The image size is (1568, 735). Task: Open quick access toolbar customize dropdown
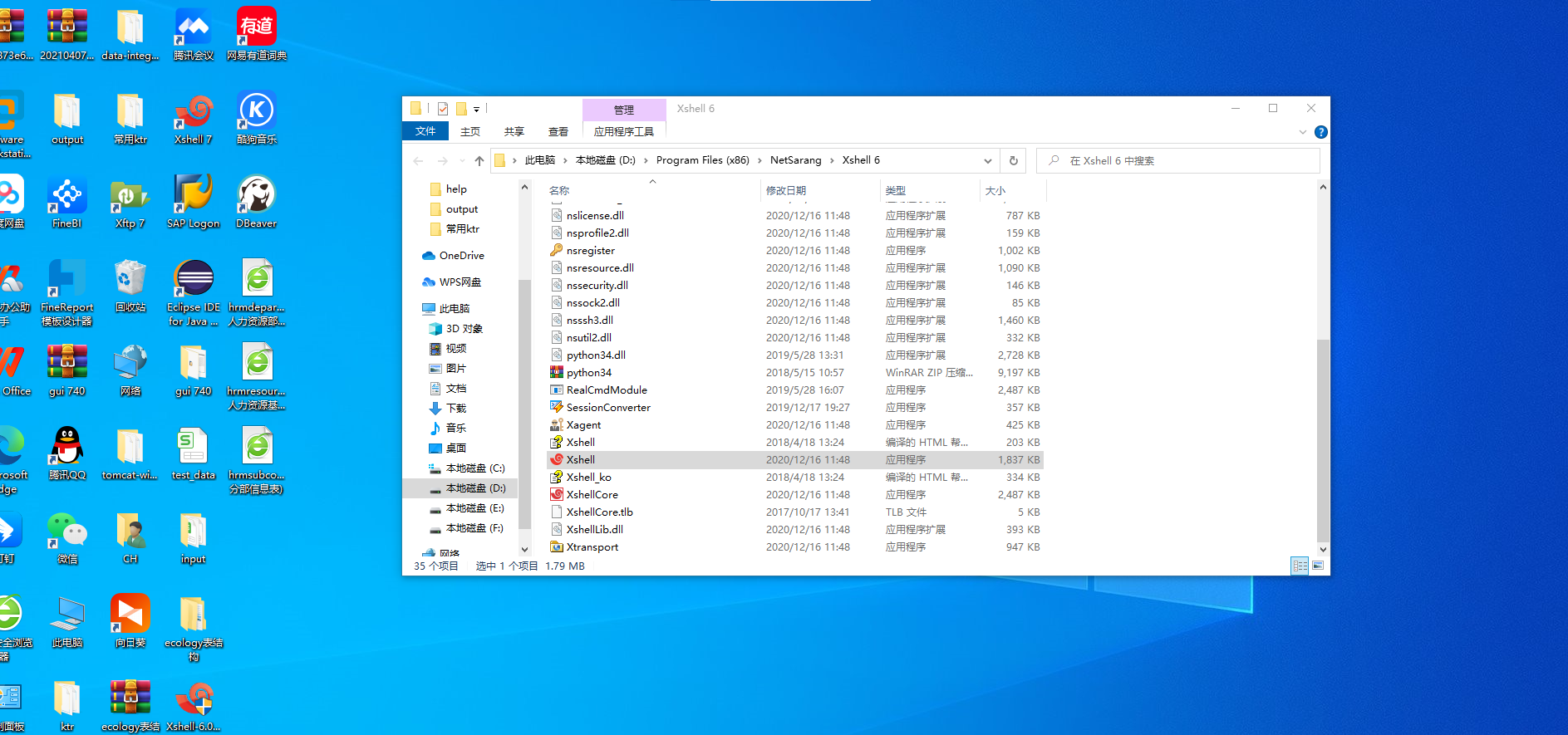coord(476,109)
